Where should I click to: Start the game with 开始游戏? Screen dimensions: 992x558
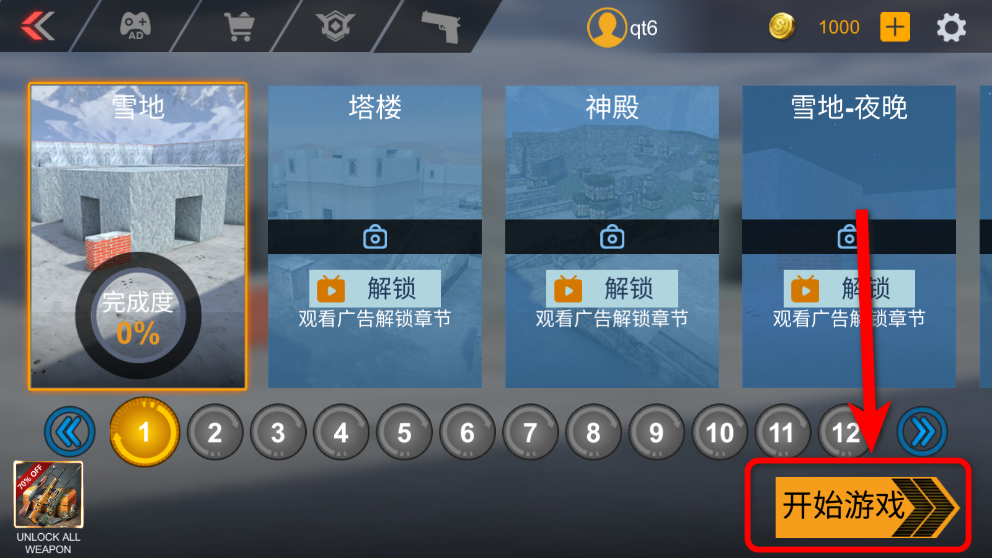click(x=867, y=507)
